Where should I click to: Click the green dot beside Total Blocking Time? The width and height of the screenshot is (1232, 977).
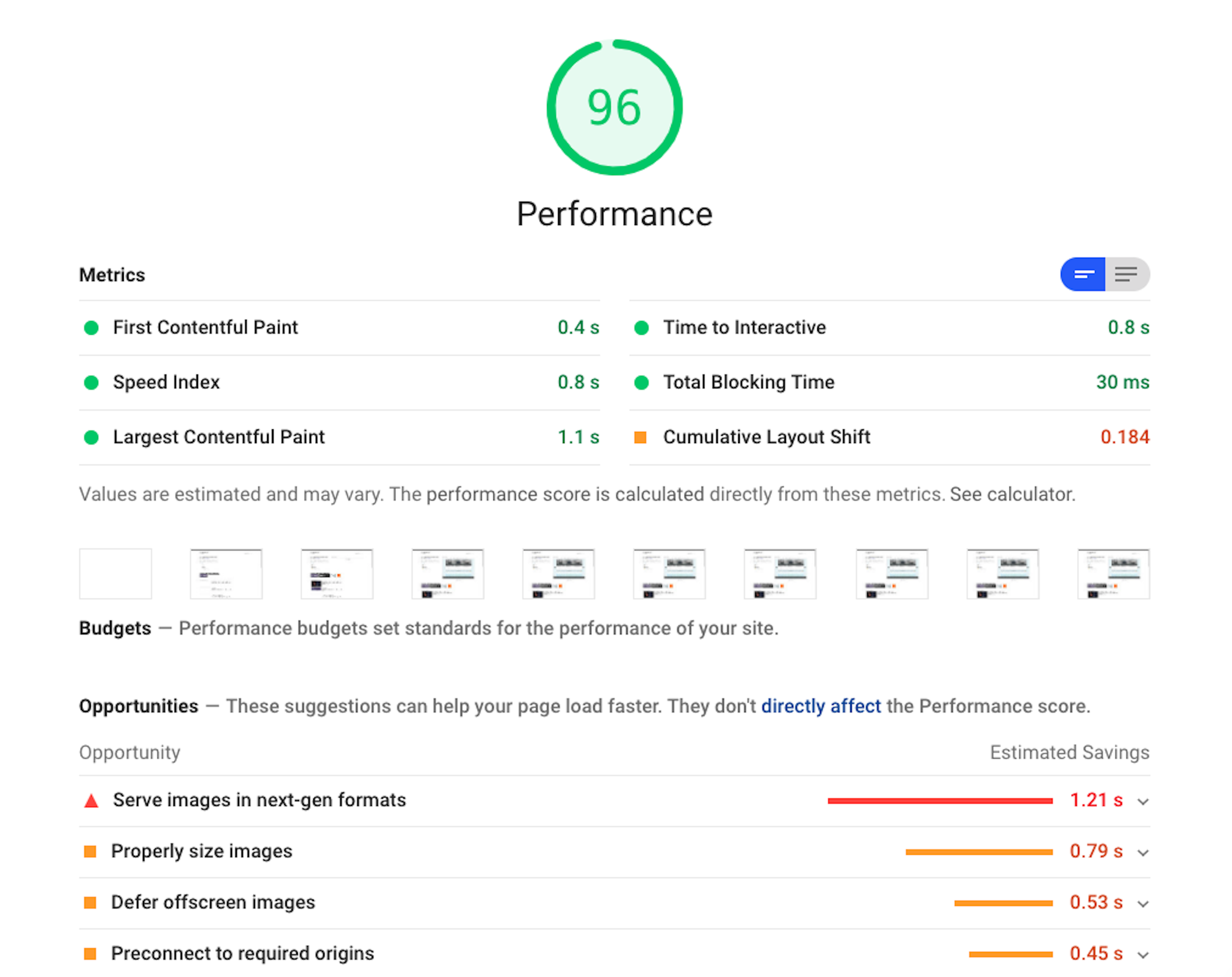pos(641,383)
